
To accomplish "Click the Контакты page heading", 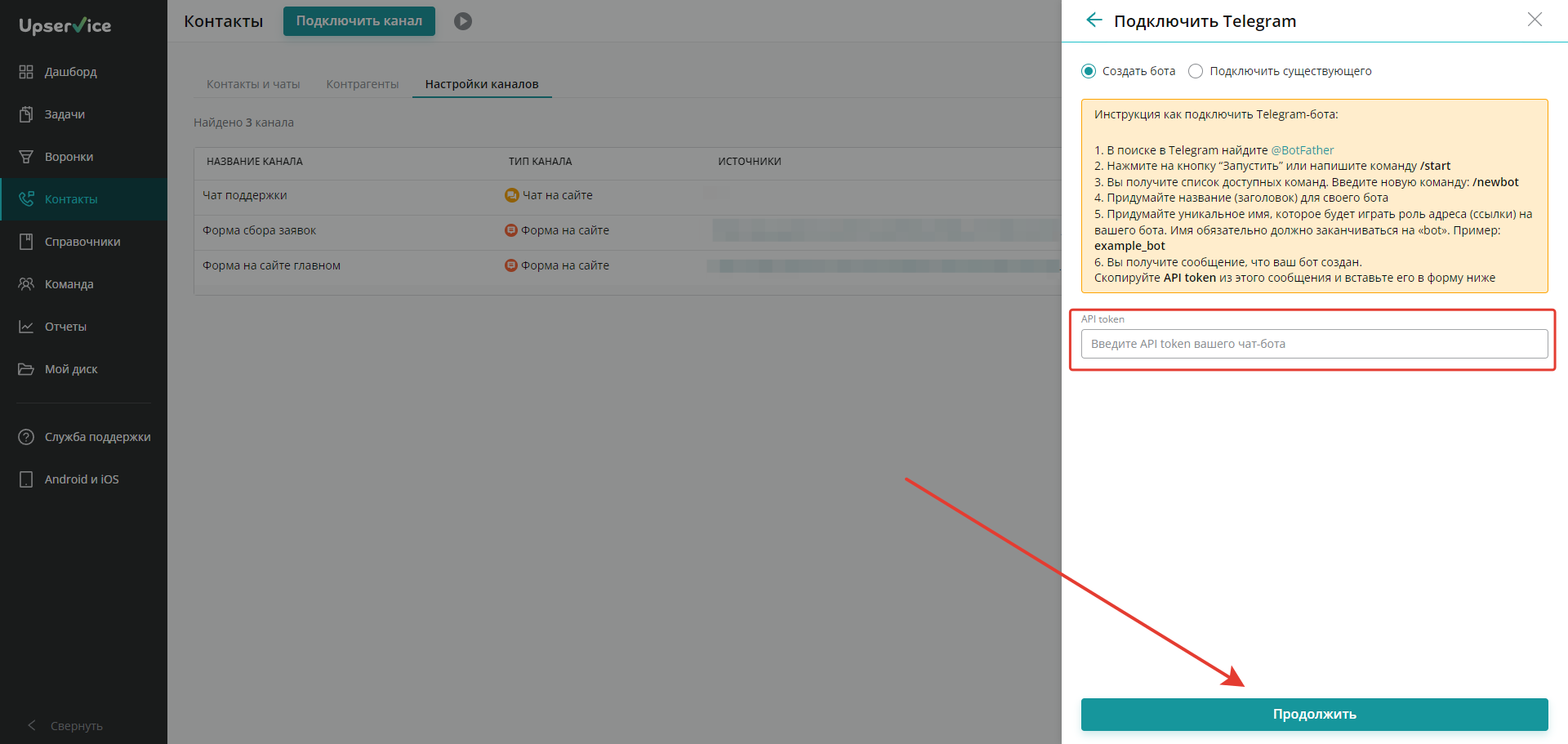I will (224, 21).
